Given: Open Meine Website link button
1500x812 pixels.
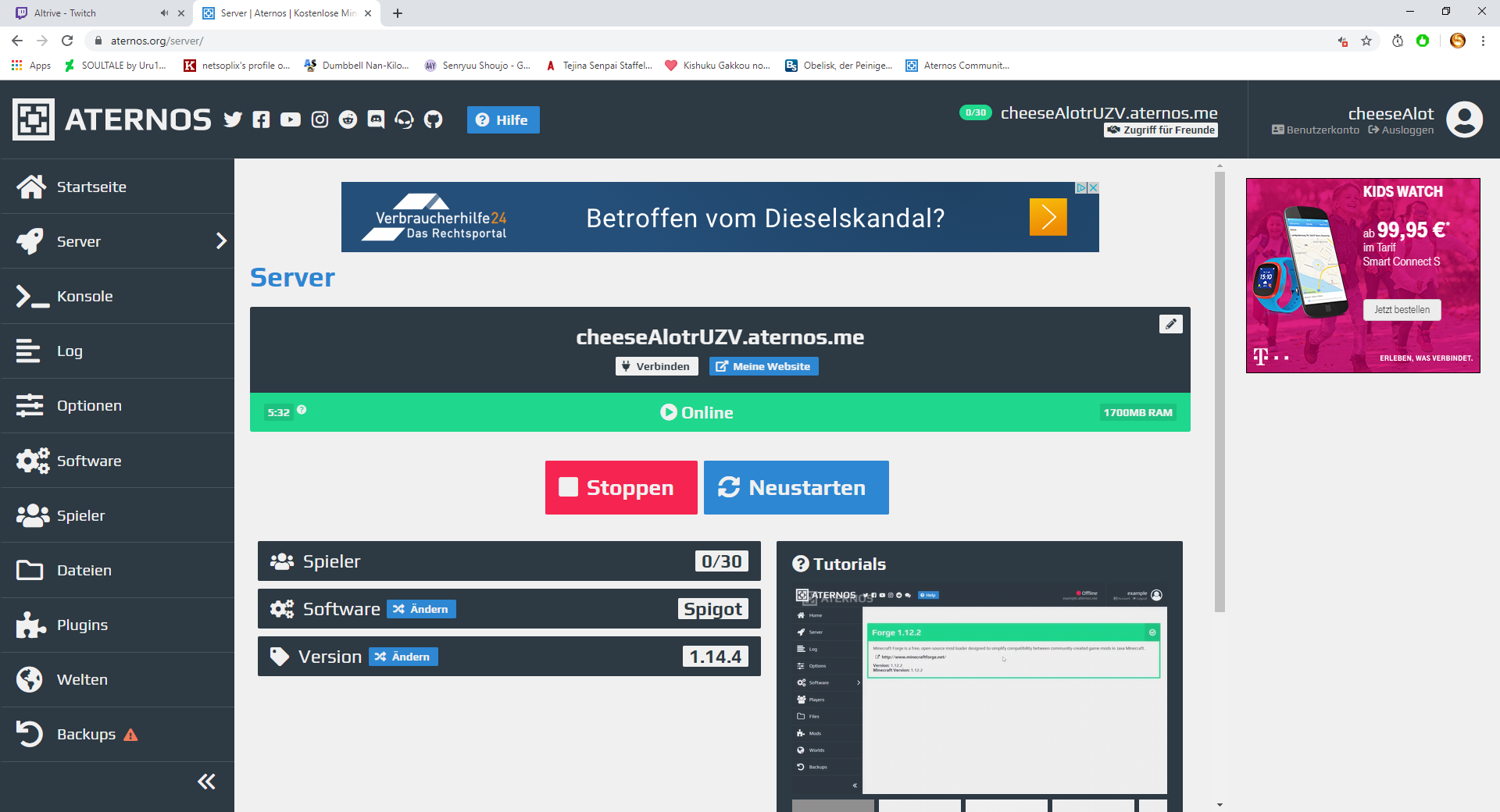Looking at the screenshot, I should point(764,366).
